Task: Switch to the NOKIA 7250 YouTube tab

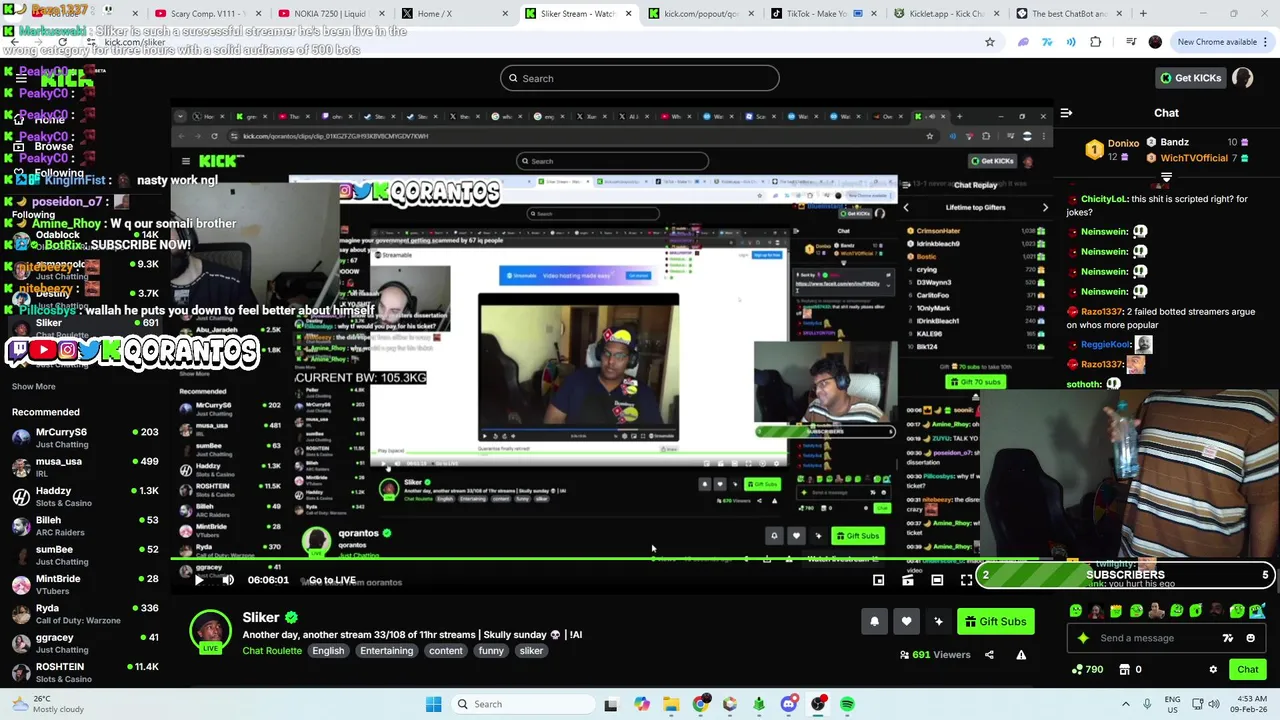Action: (x=325, y=14)
